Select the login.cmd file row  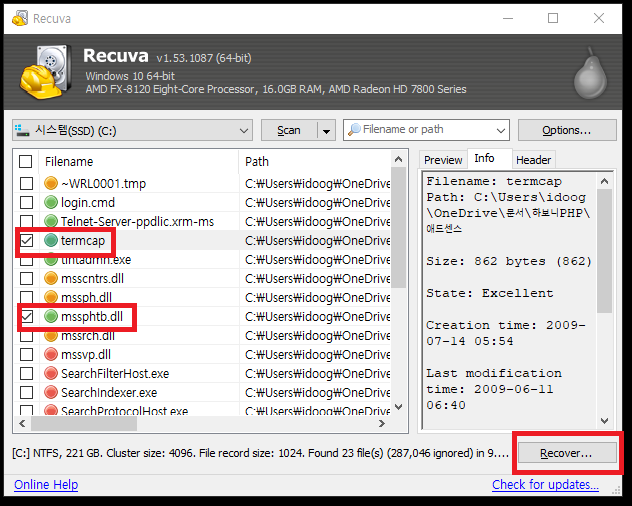point(203,202)
